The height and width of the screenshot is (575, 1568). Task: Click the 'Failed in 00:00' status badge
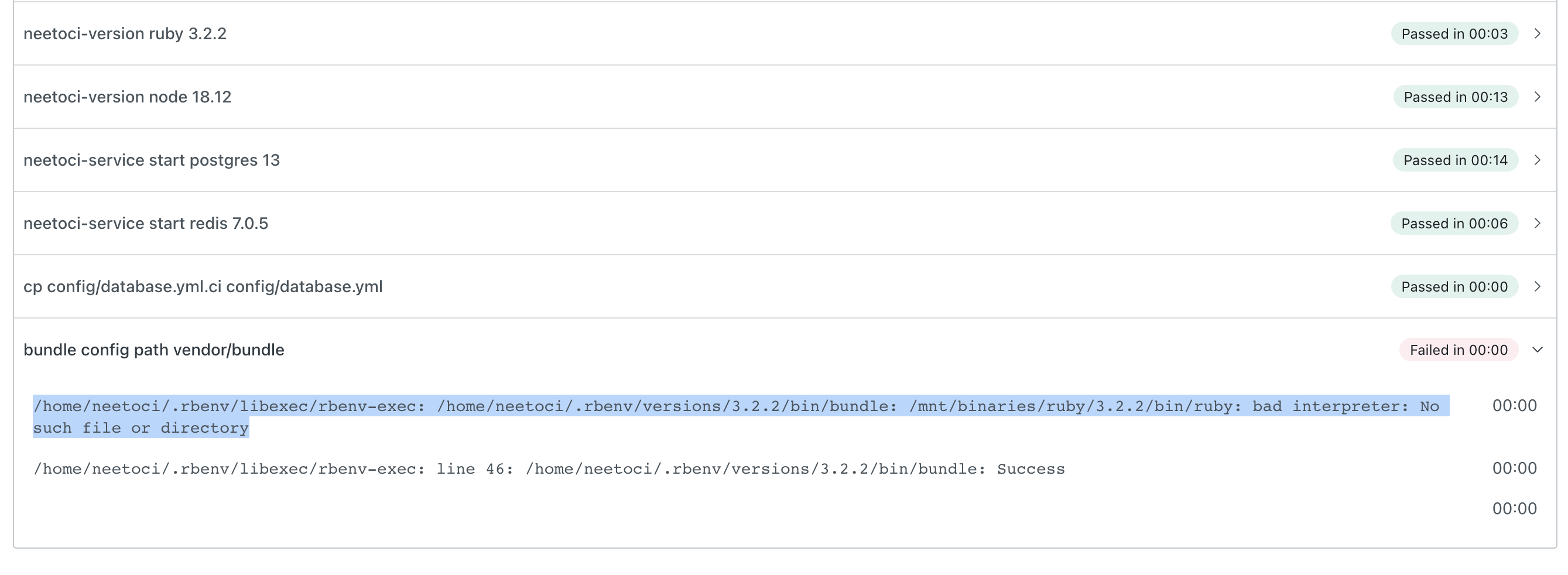1458,350
